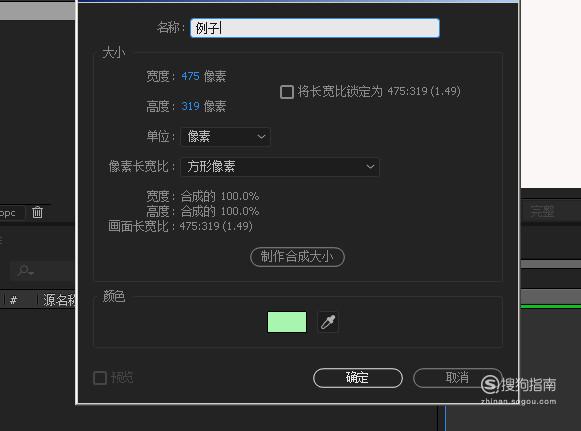The image size is (581, 431).
Task: Open the light green solid color swatch
Action: 287,322
